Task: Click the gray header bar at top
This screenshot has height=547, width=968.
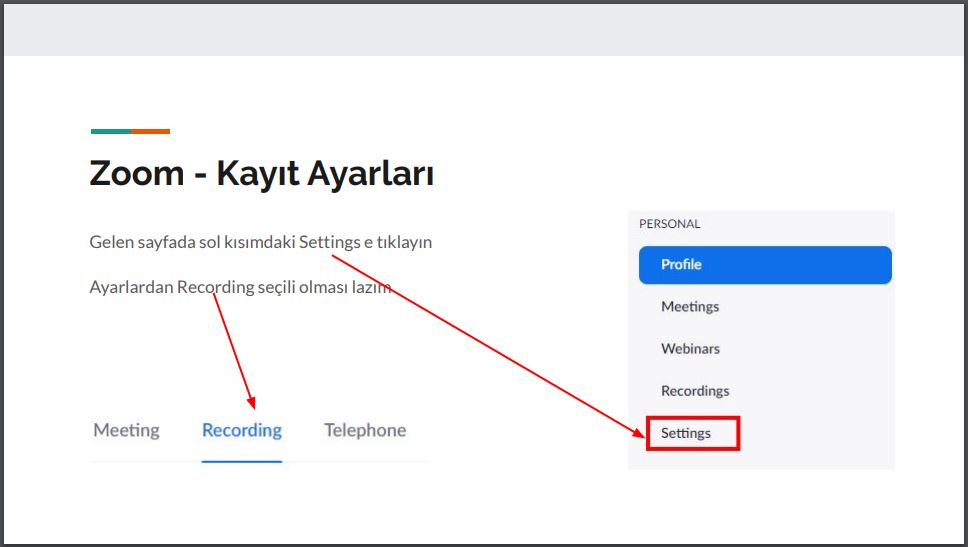Action: pos(484,29)
